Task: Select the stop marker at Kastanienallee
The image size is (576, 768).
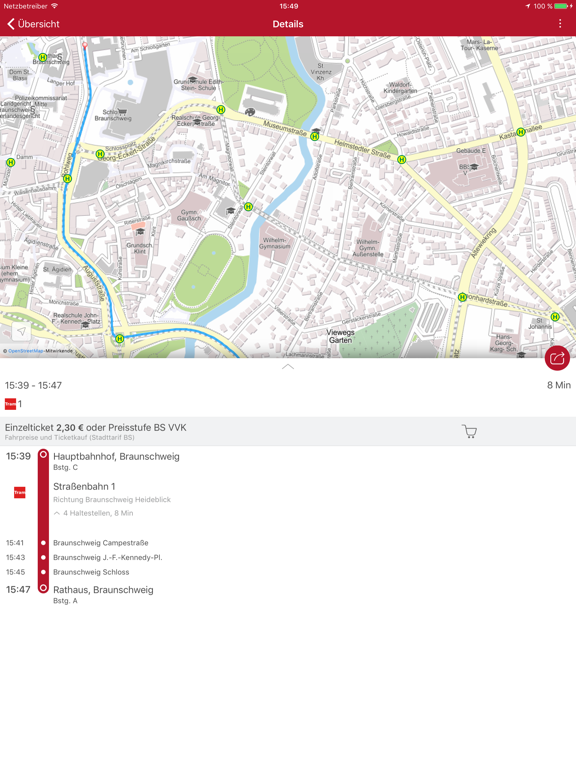Action: tap(521, 132)
